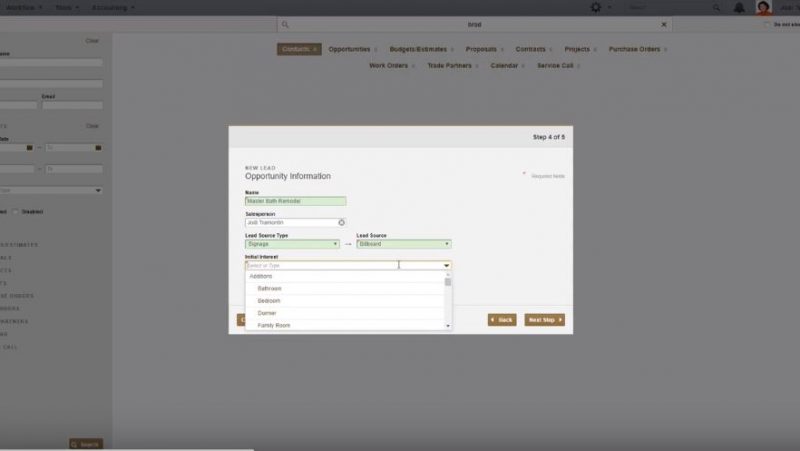Clear the Salesperson field with the X icon
This screenshot has height=451, width=800.
pyautogui.click(x=341, y=222)
